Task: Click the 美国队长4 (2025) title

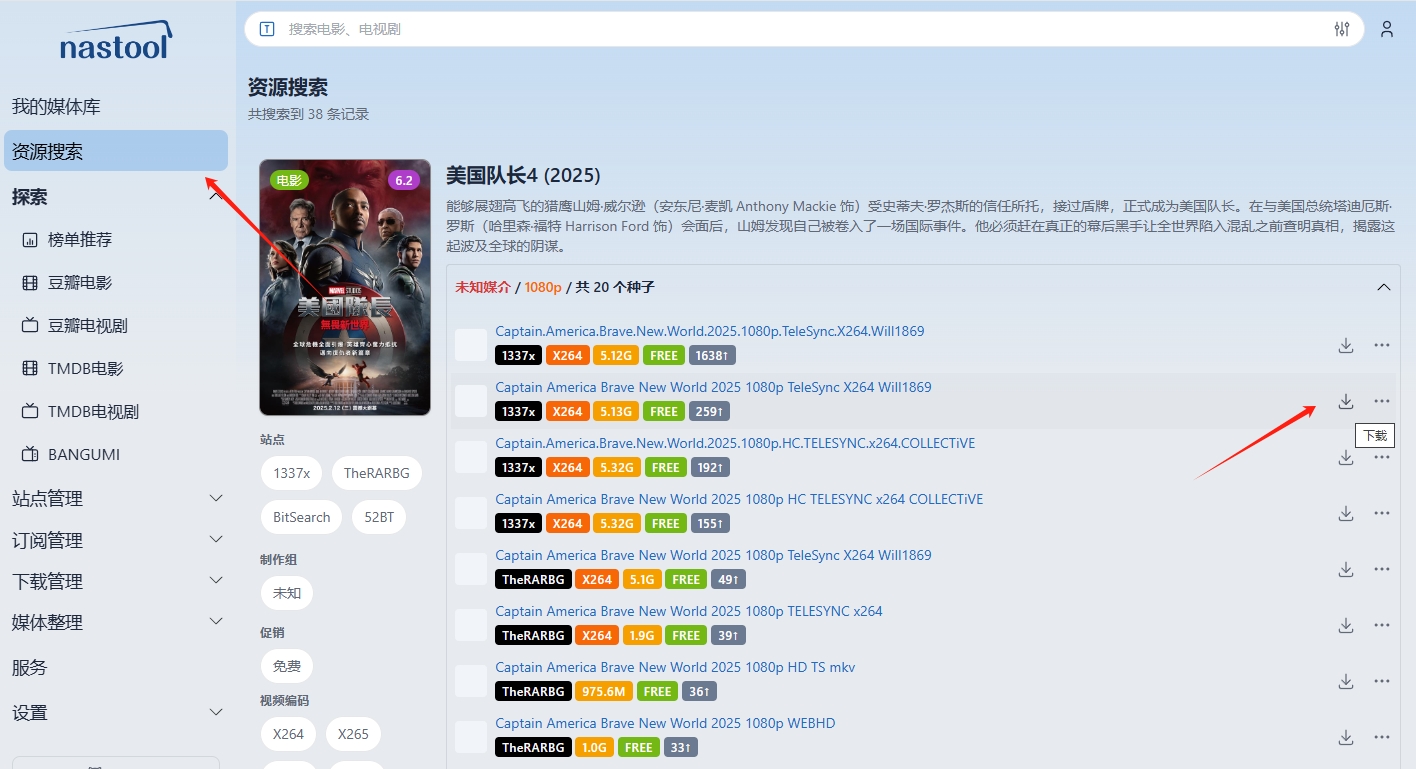Action: [523, 176]
